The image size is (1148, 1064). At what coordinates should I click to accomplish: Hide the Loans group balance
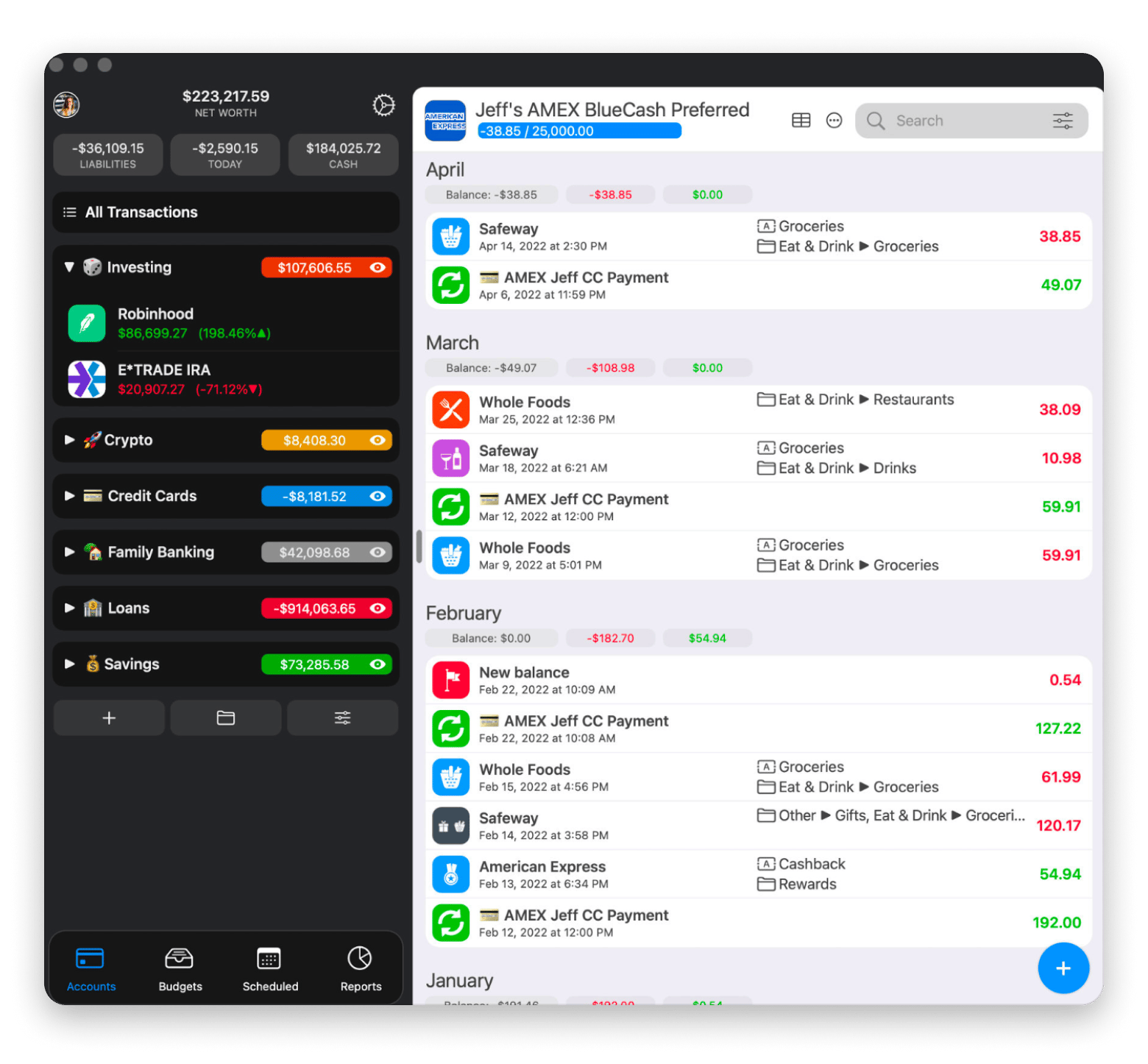coord(378,608)
